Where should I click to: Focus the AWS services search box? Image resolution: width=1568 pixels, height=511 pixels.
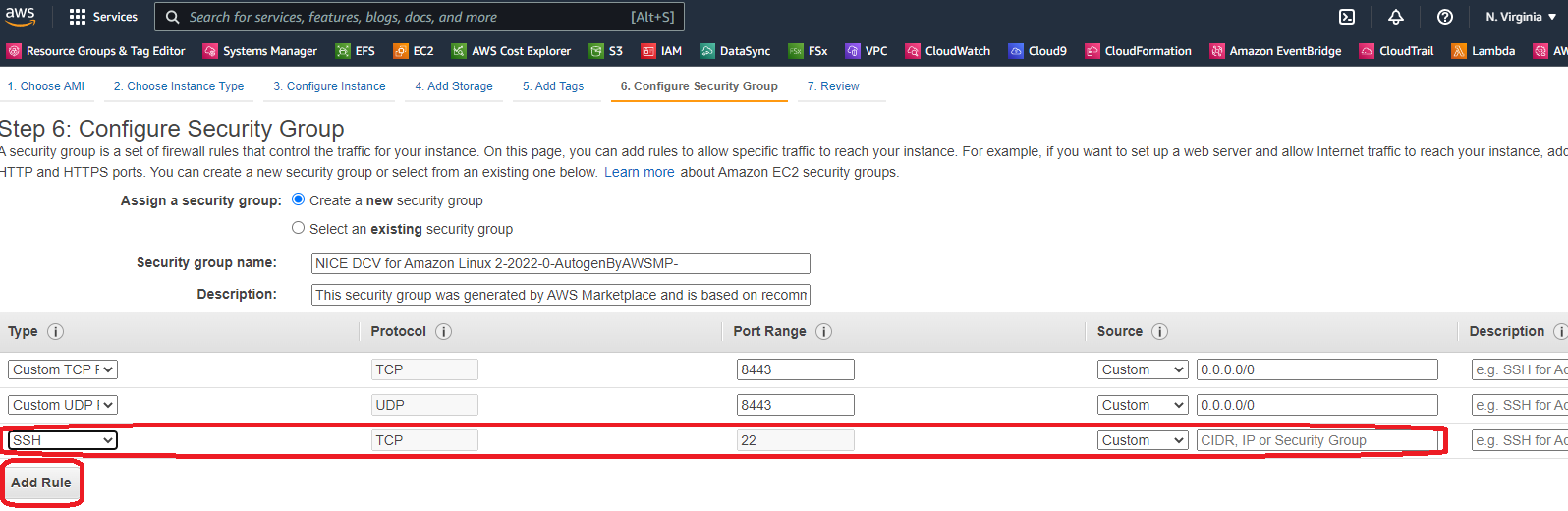pyautogui.click(x=420, y=17)
